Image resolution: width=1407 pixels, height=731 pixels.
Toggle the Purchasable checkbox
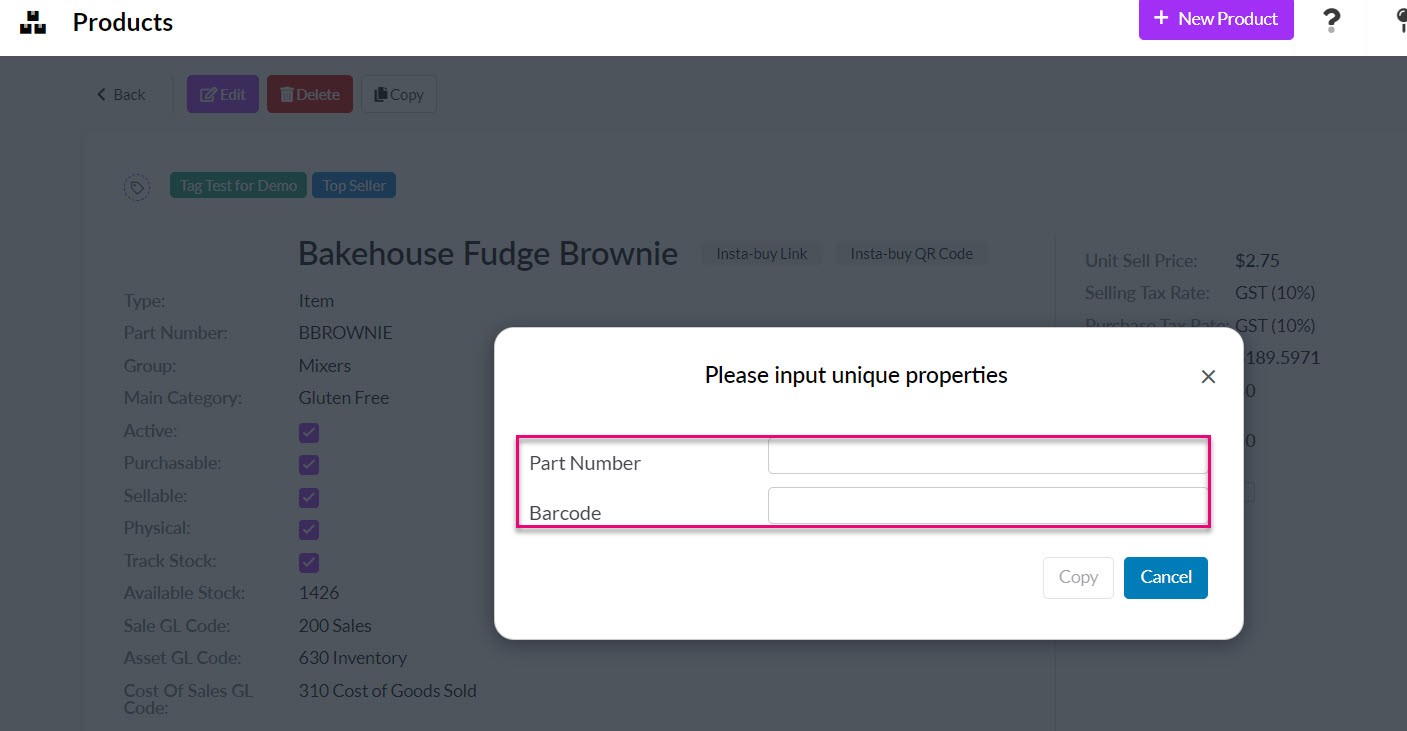[x=309, y=465]
